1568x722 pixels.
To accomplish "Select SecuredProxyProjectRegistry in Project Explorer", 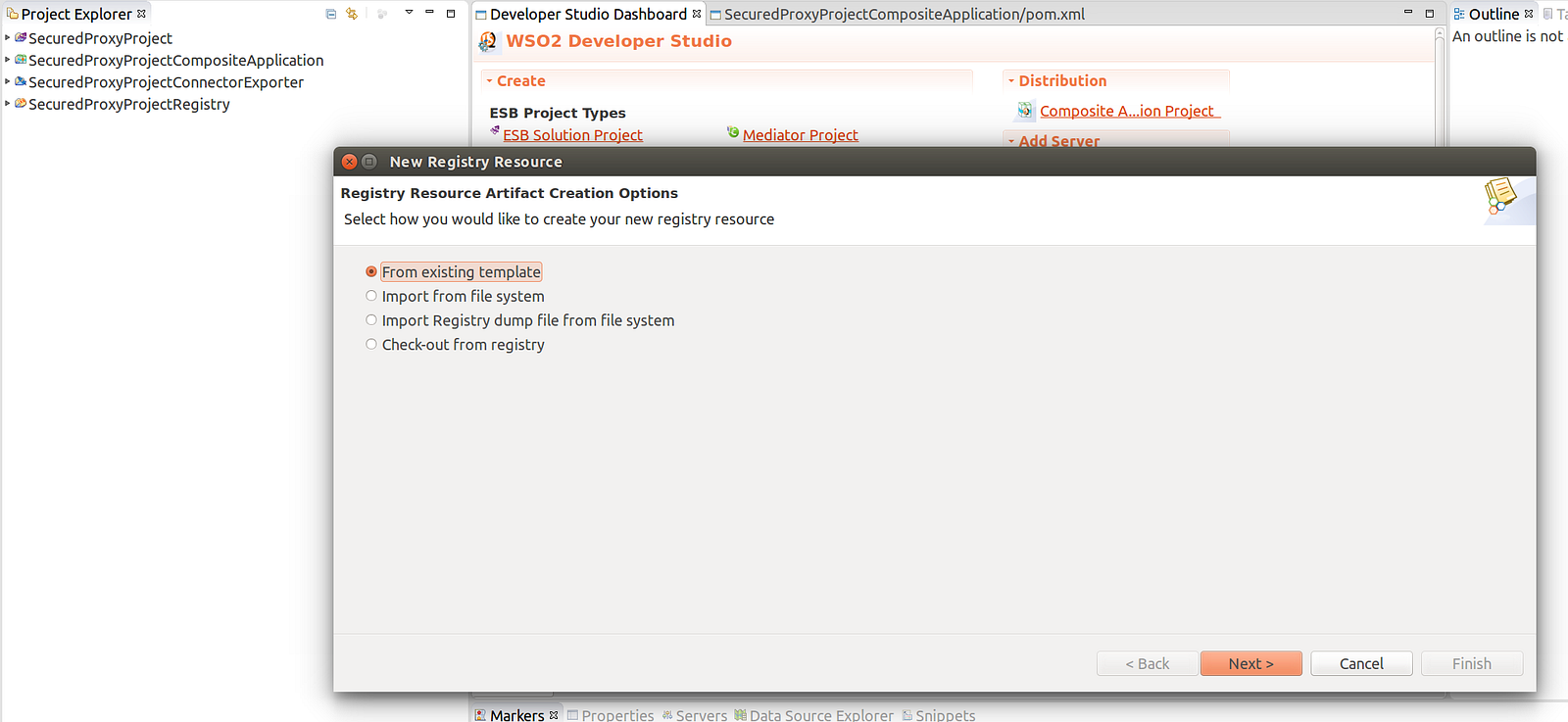I will tap(129, 105).
